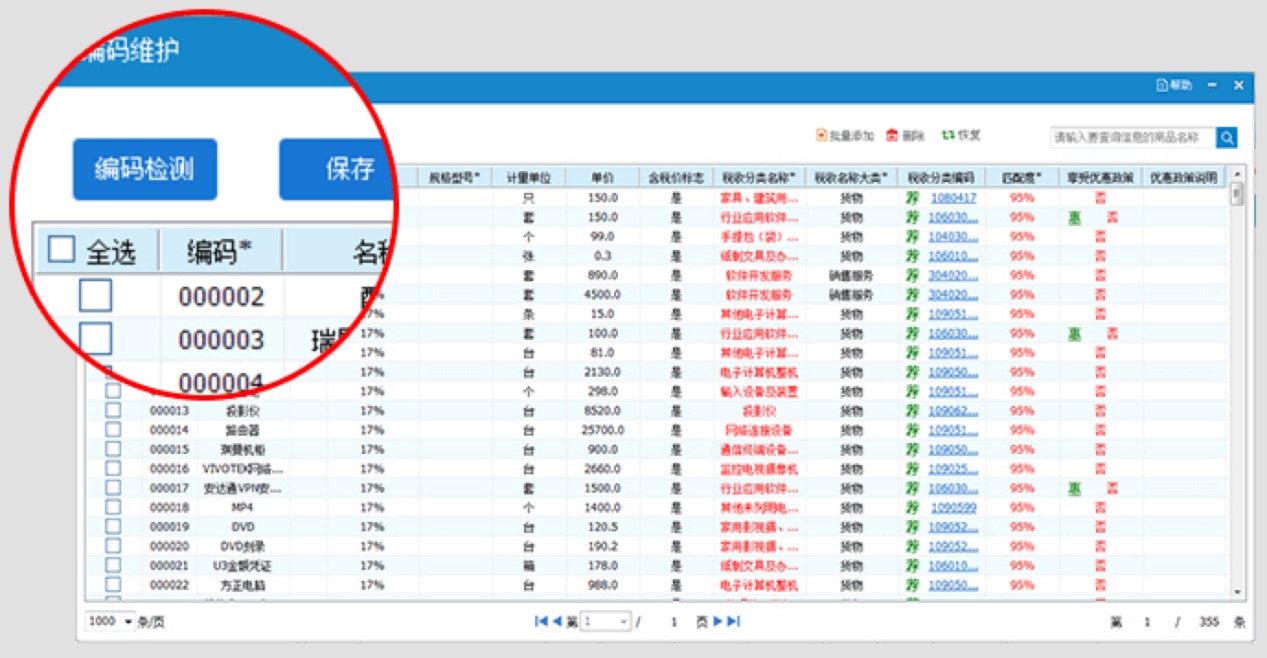Open the 1000 条/页 page size dropdown
This screenshot has width=1267, height=658.
click(128, 622)
